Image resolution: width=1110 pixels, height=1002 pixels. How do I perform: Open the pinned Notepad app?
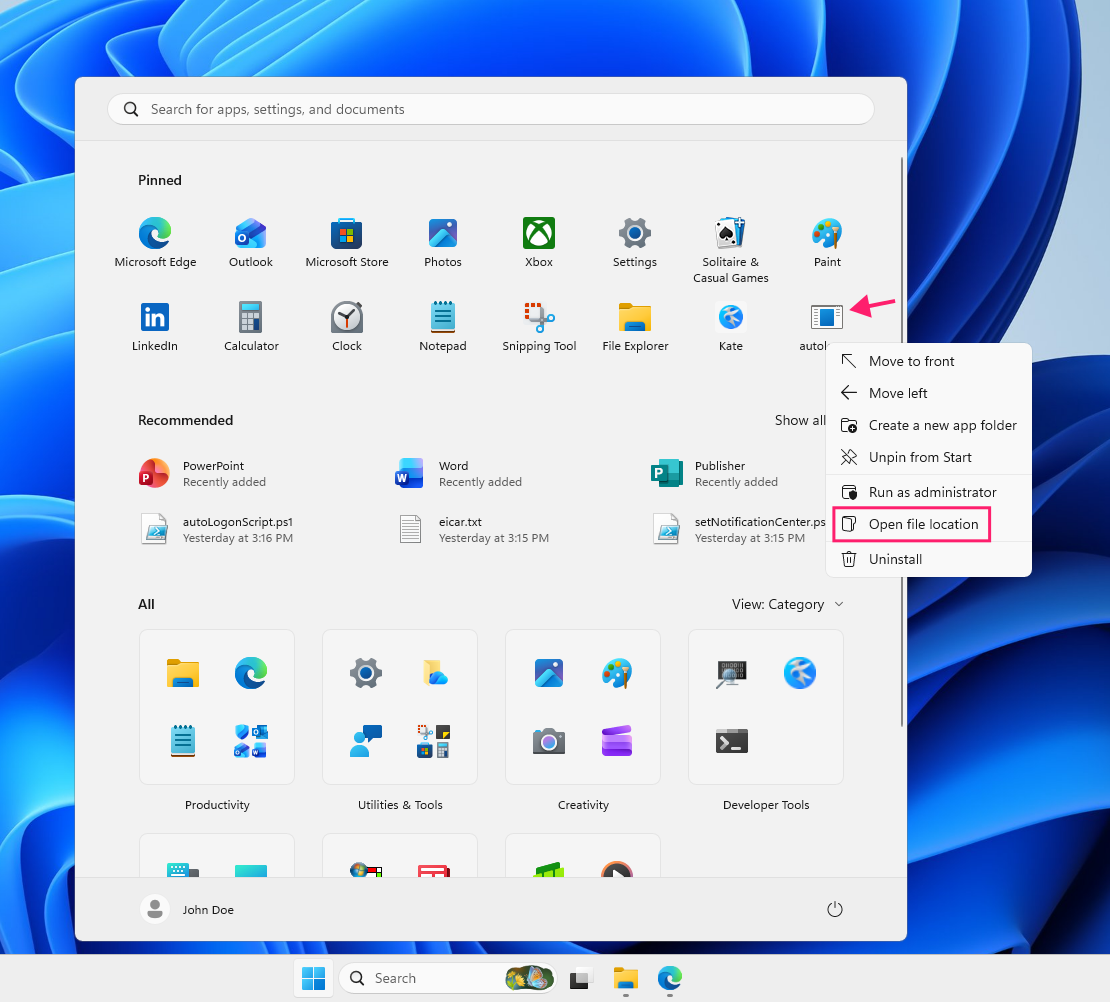pos(442,326)
